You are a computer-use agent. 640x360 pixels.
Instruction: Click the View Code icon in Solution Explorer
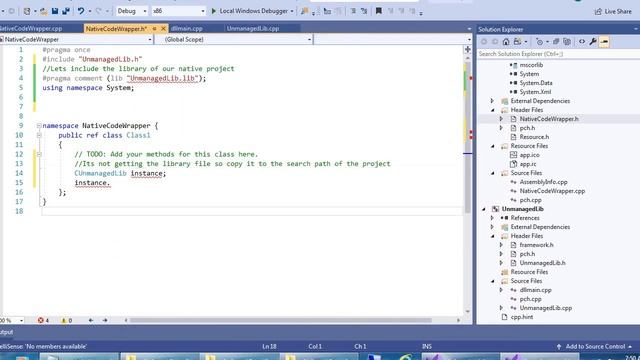click(x=582, y=42)
